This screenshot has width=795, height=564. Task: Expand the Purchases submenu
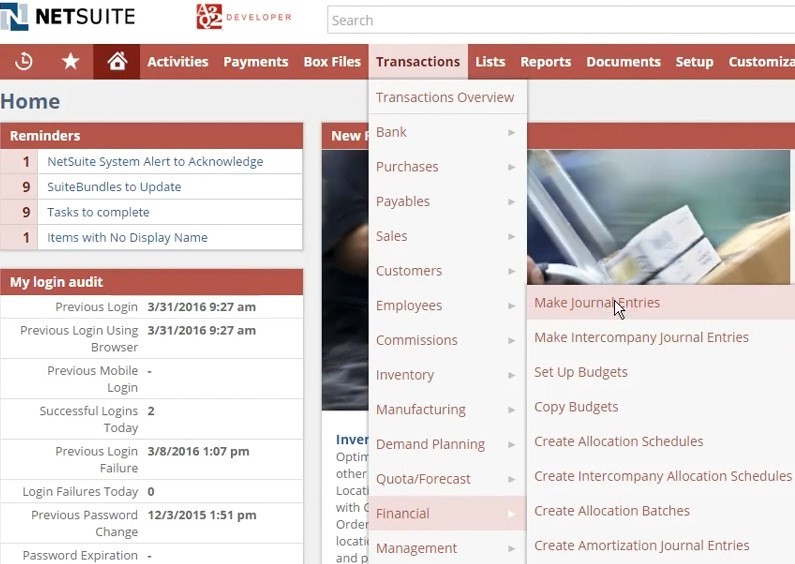click(x=448, y=166)
